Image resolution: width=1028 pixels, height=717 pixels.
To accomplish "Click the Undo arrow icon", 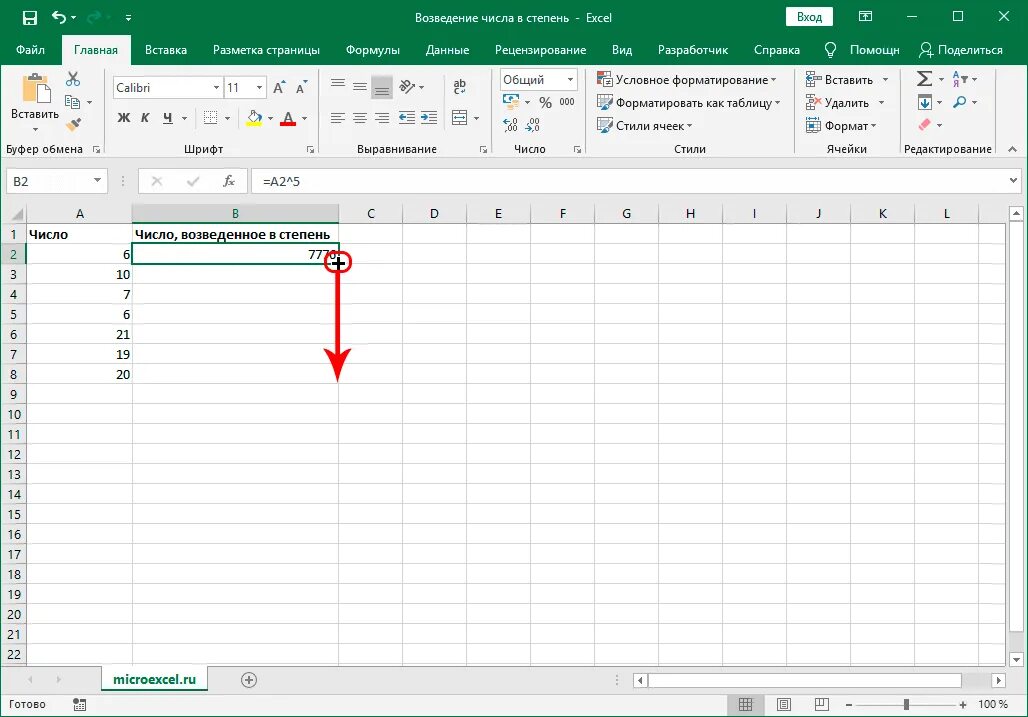I will (59, 17).
